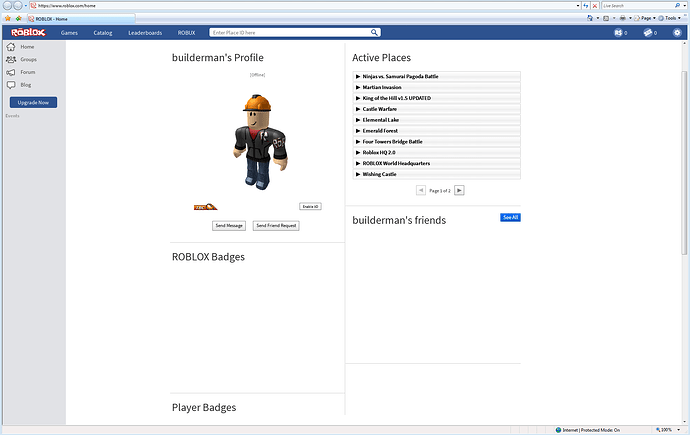
Task: Click the browser Forward arrow button
Action: pyautogui.click(x=18, y=6)
